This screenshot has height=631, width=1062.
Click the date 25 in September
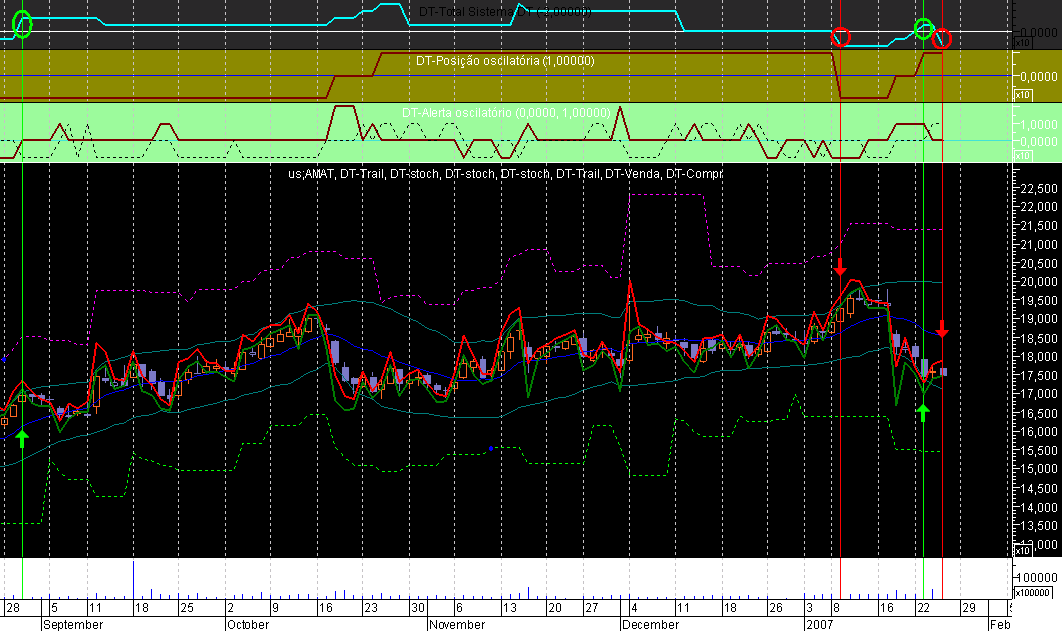[186, 608]
